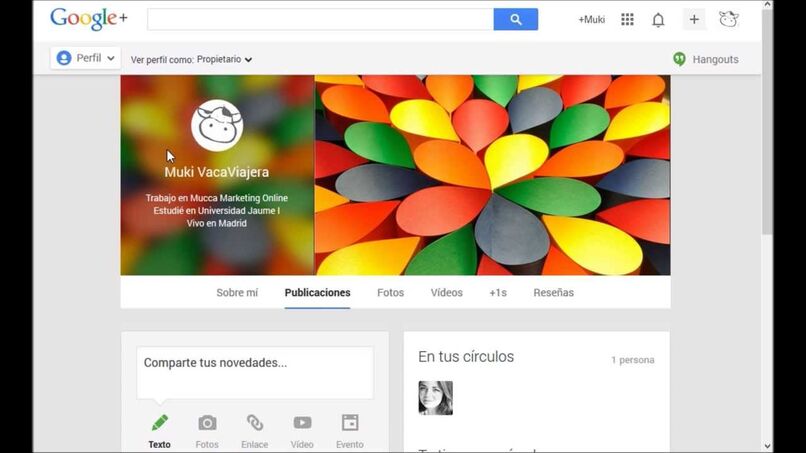The height and width of the screenshot is (453, 806).
Task: Click the Muki cow profile picture
Action: (216, 125)
